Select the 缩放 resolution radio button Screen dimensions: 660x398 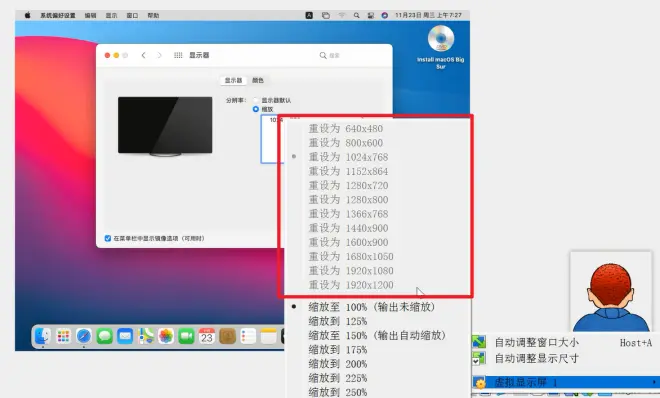(x=255, y=109)
